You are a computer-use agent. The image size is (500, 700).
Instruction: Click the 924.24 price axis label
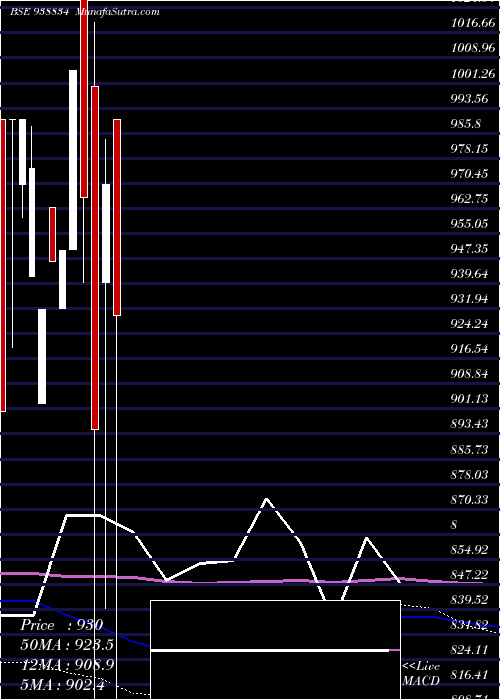point(469,324)
